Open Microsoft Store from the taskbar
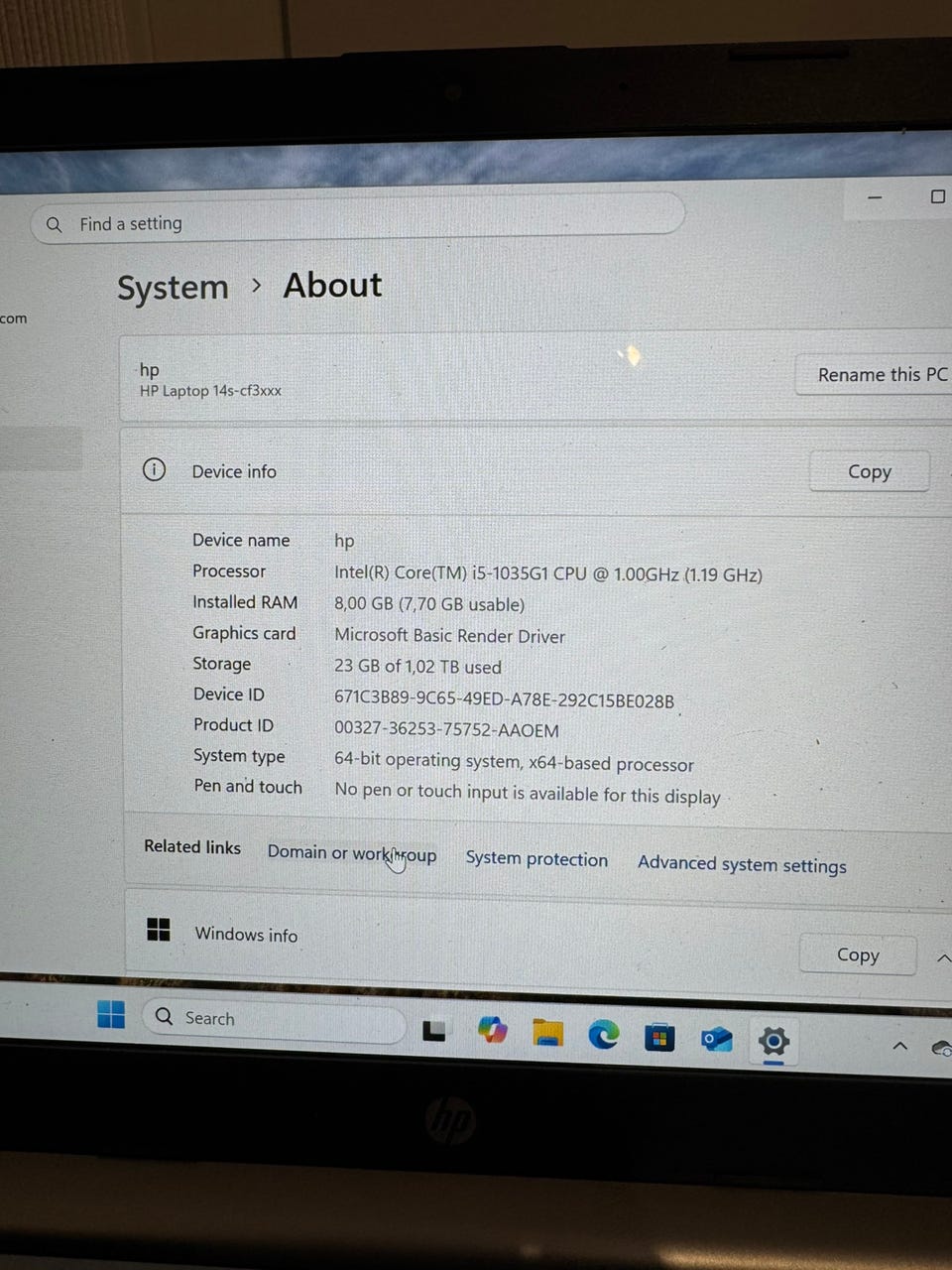The width and height of the screenshot is (952, 1270). pos(659,1038)
